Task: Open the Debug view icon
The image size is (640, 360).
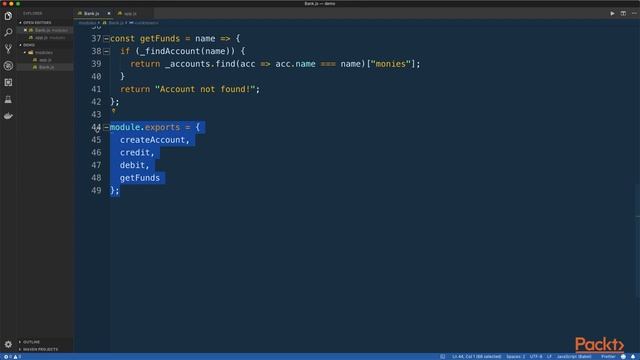Action: 8,66
